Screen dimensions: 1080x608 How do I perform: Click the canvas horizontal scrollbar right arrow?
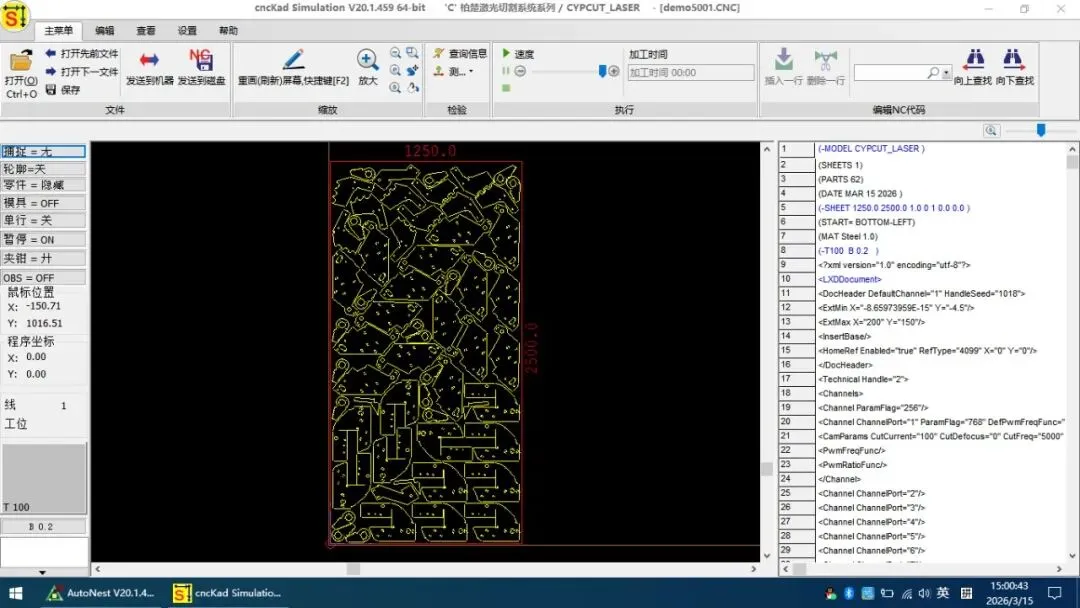point(754,569)
